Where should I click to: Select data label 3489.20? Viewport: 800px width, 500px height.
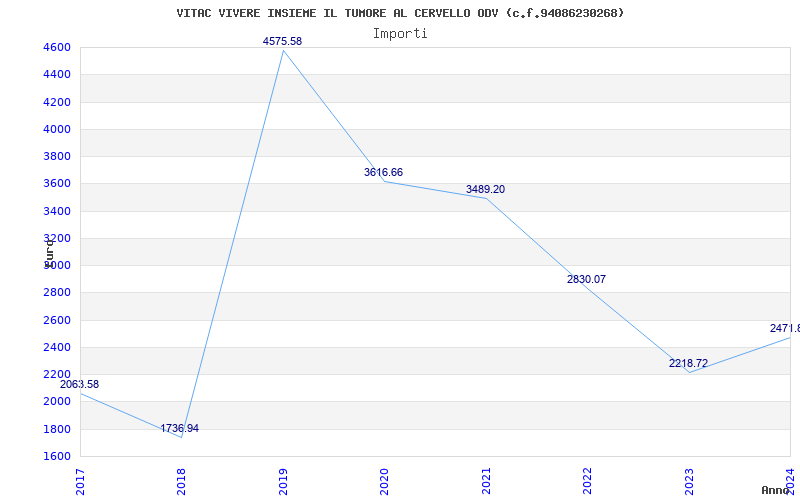[x=485, y=189]
